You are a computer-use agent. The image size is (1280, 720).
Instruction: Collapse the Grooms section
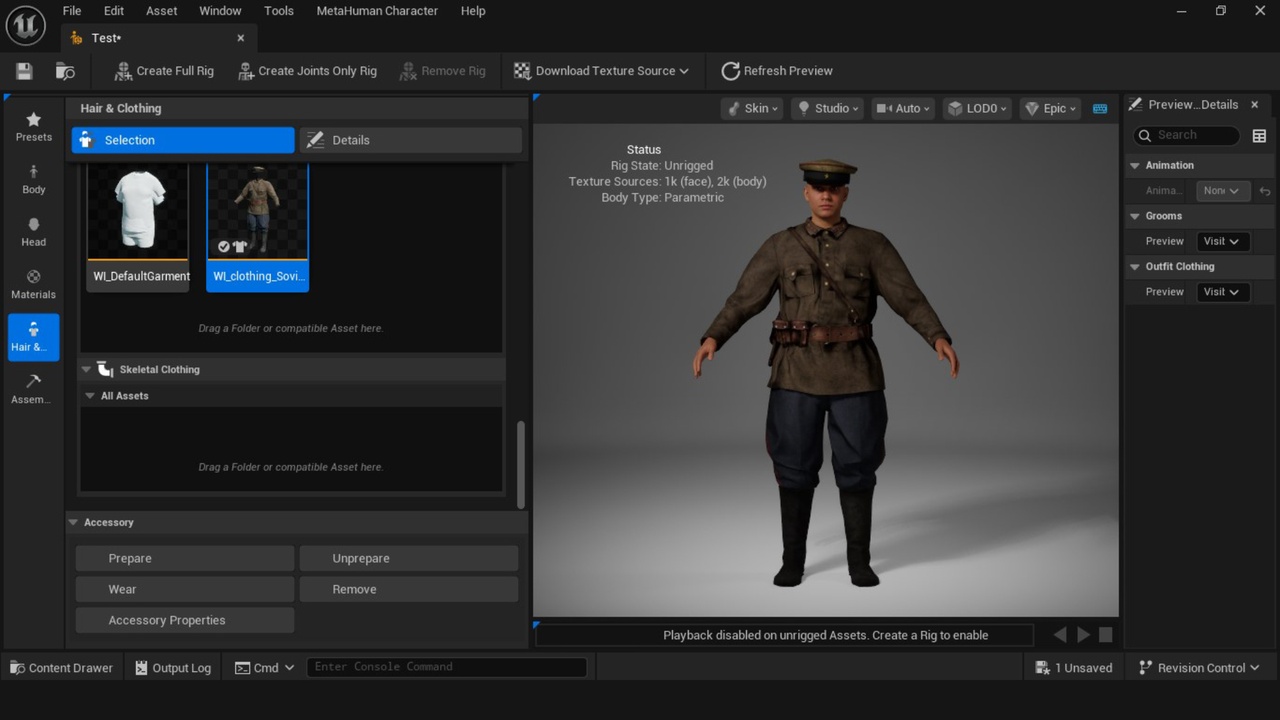tap(1135, 216)
